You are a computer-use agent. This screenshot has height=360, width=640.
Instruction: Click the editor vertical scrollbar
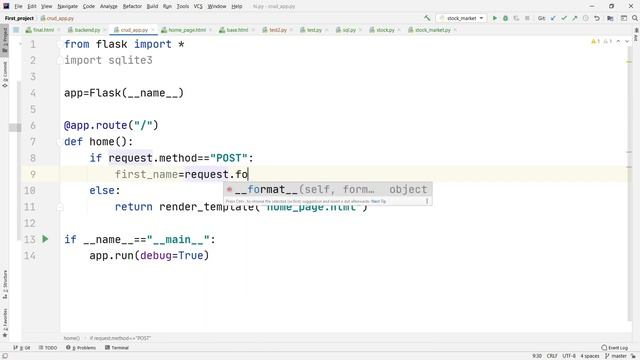tap(629, 184)
